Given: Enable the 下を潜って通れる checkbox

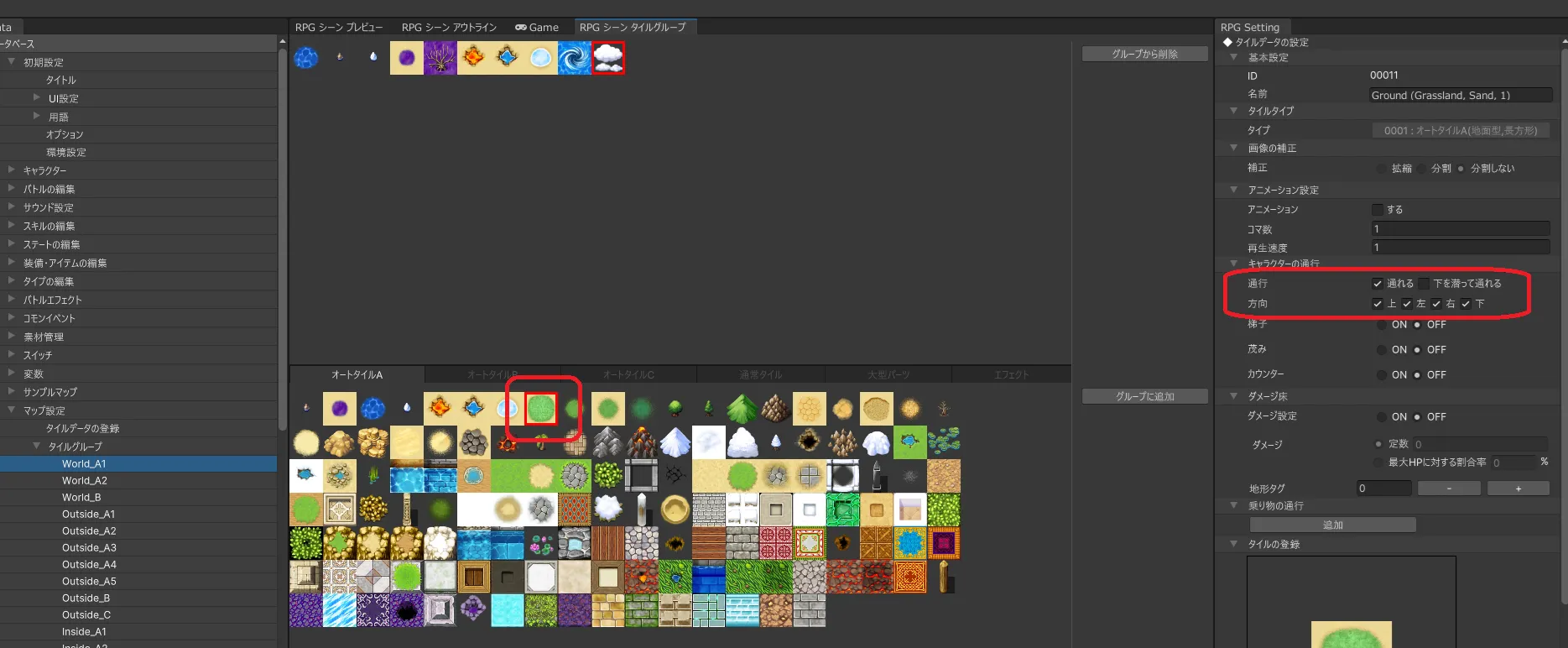Looking at the screenshot, I should coord(1424,284).
